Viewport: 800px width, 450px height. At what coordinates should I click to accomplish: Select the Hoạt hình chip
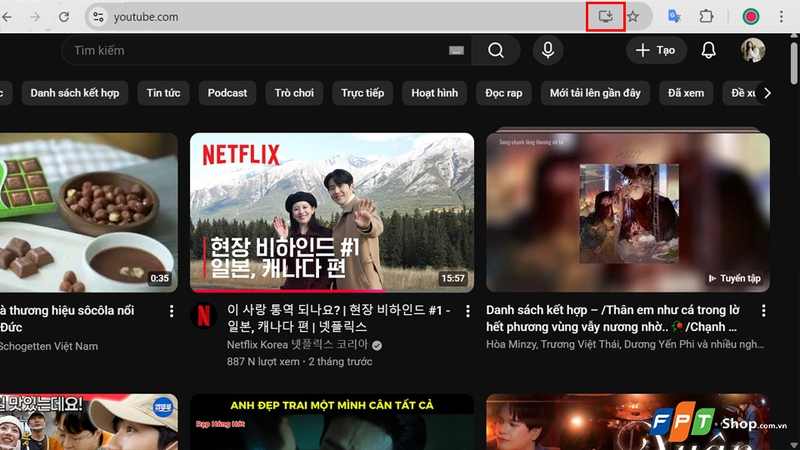[x=434, y=93]
